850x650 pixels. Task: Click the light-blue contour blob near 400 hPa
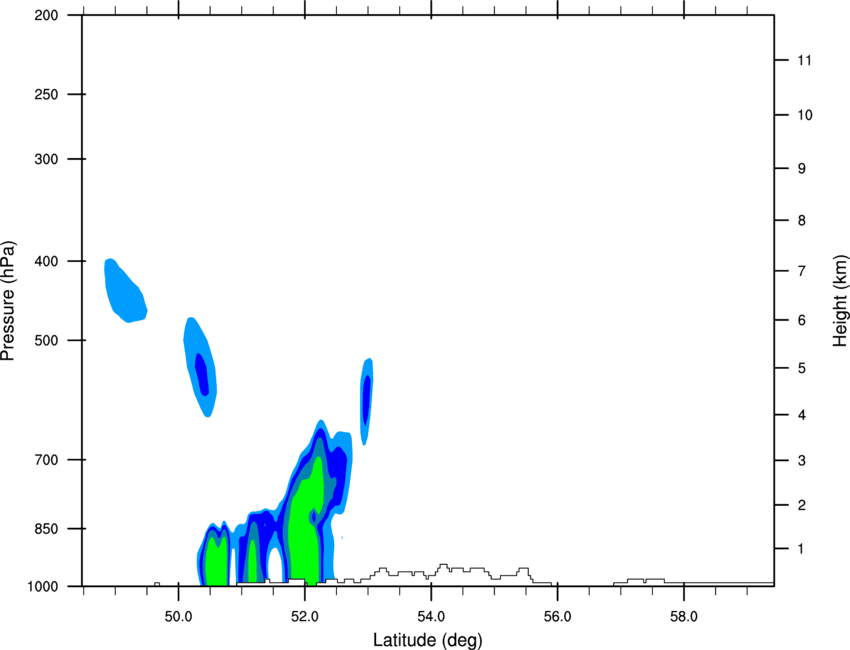(125, 293)
